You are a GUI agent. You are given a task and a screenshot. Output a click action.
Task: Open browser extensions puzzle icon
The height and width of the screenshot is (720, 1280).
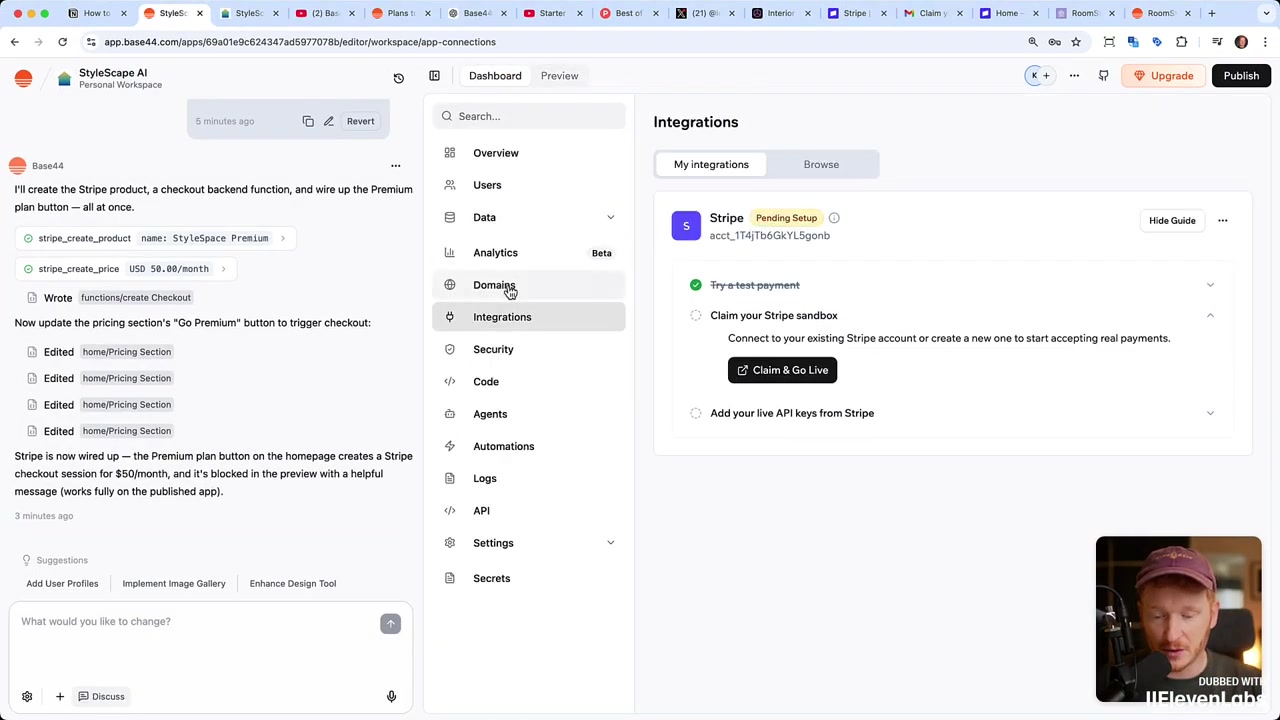1182,42
